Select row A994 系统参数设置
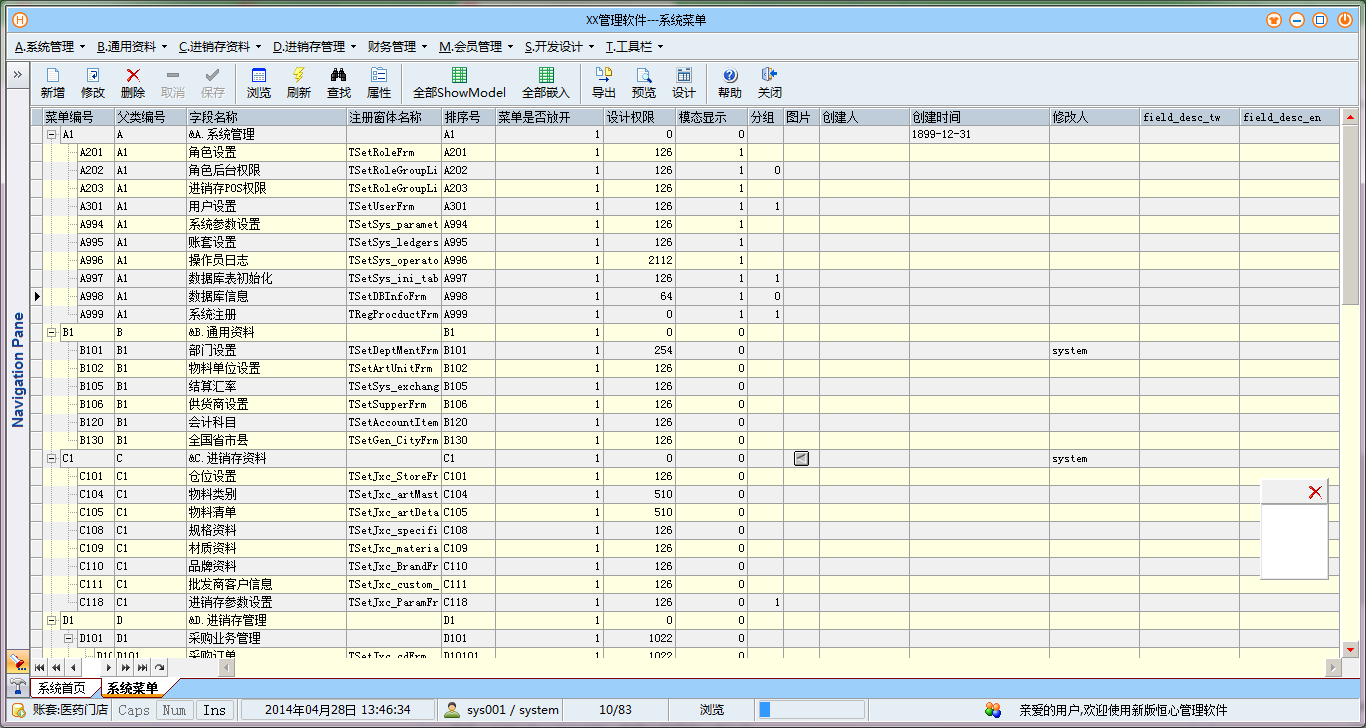This screenshot has height=728, width=1366. pyautogui.click(x=690, y=224)
